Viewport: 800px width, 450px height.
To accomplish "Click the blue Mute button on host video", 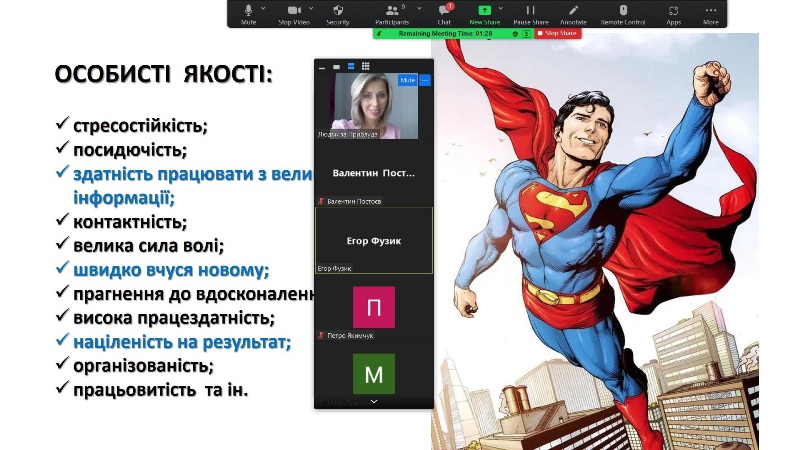I will (407, 80).
